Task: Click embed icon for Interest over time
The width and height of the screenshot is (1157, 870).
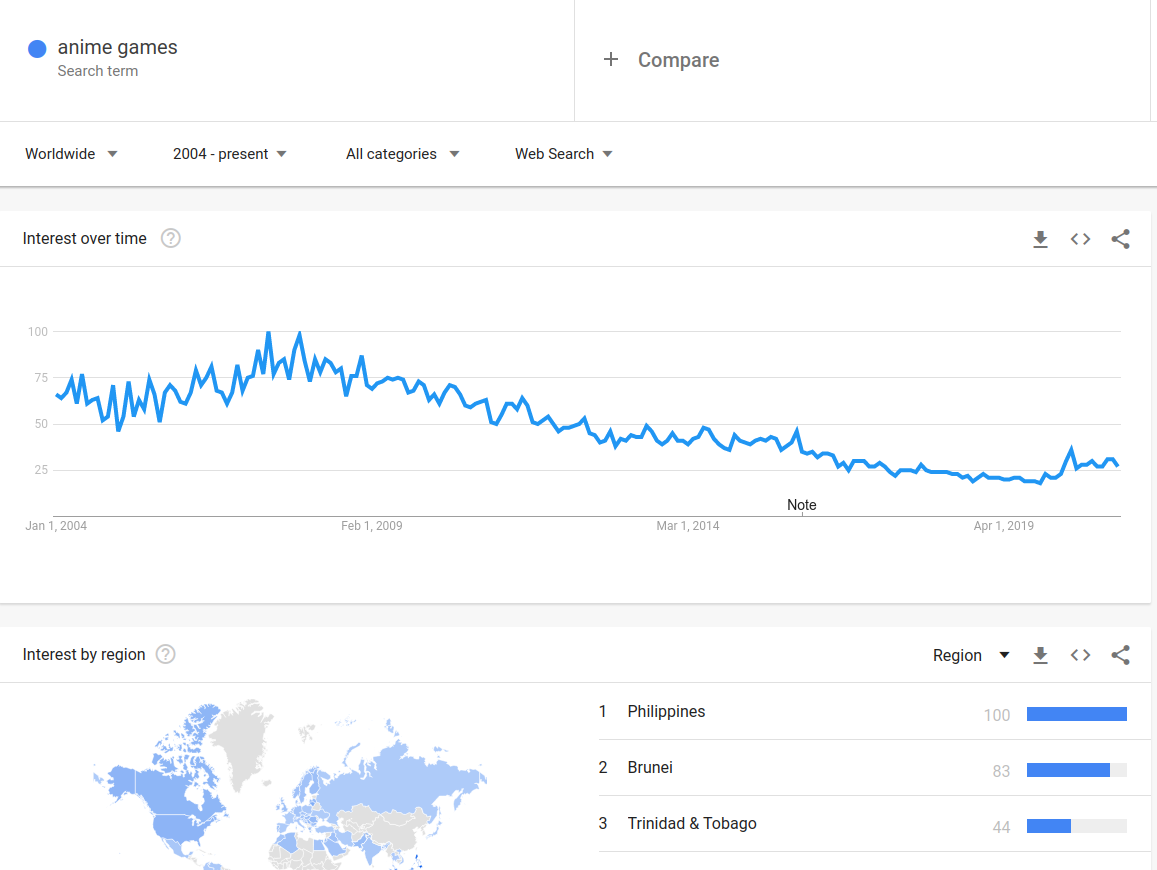Action: tap(1080, 239)
